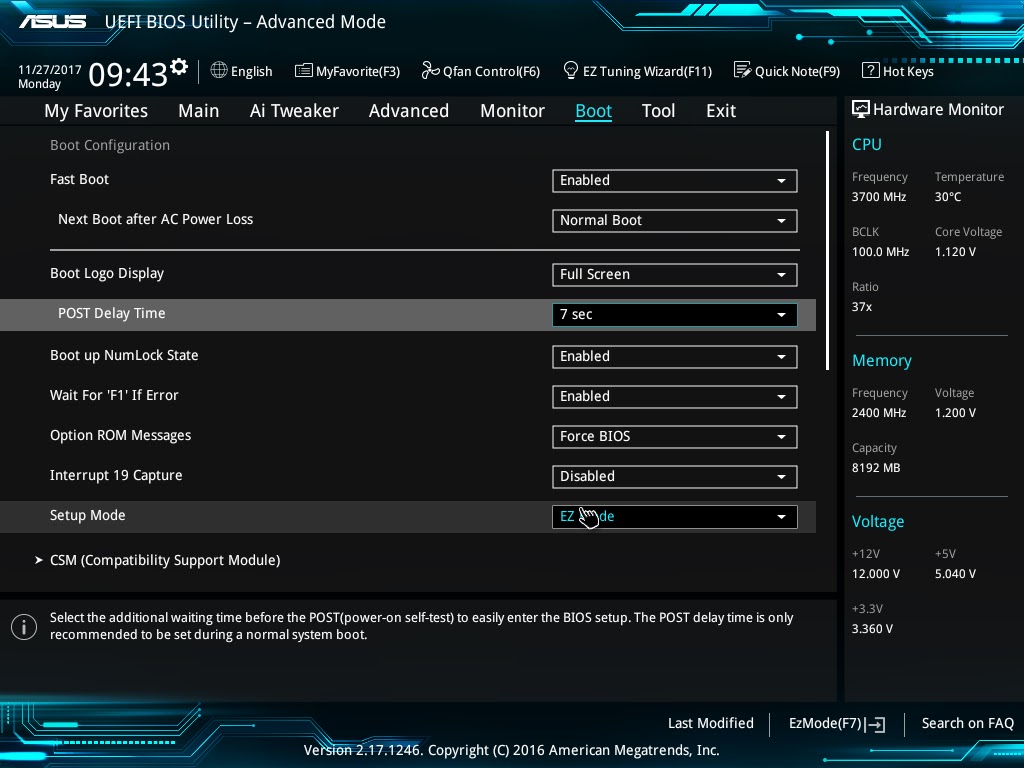The width and height of the screenshot is (1024, 768).
Task: Click Search on FAQ
Action: click(967, 723)
